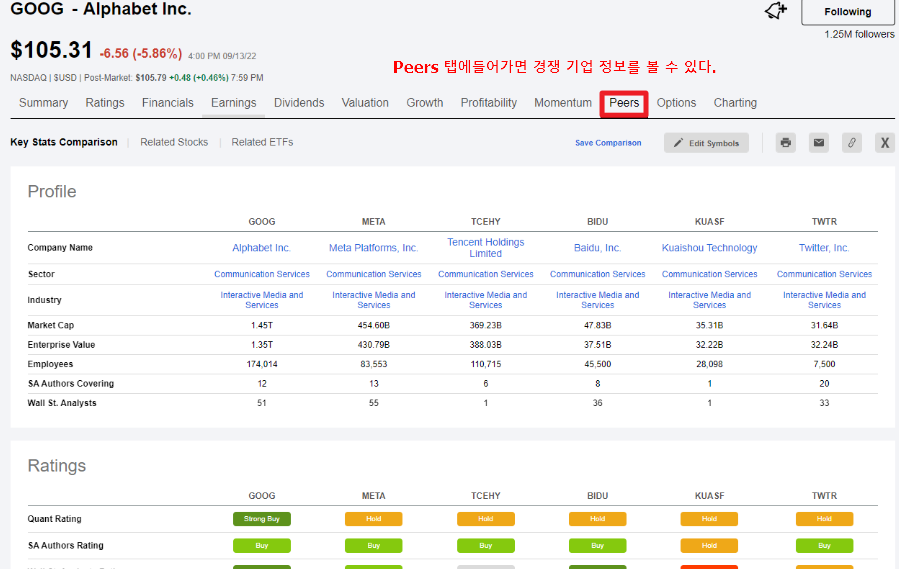This screenshot has width=899, height=569.
Task: Export to Excel via X icon
Action: [885, 143]
